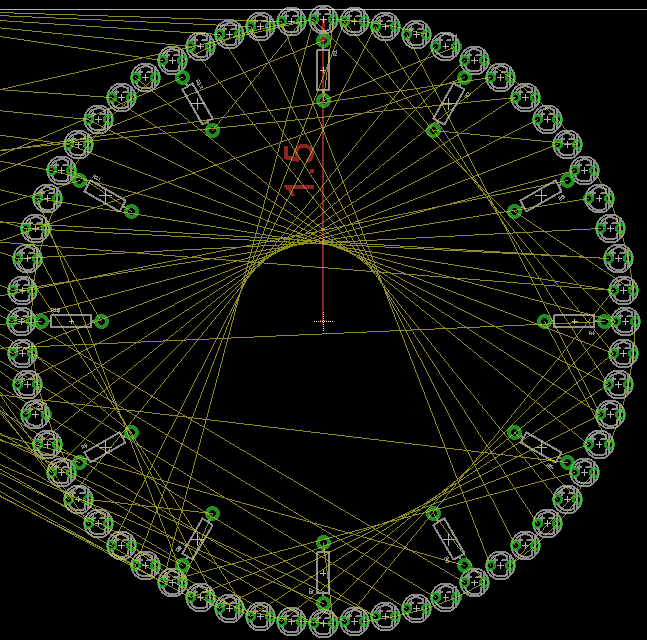Select the resistor at the 2 o'clock position
The image size is (647, 640).
click(x=541, y=196)
